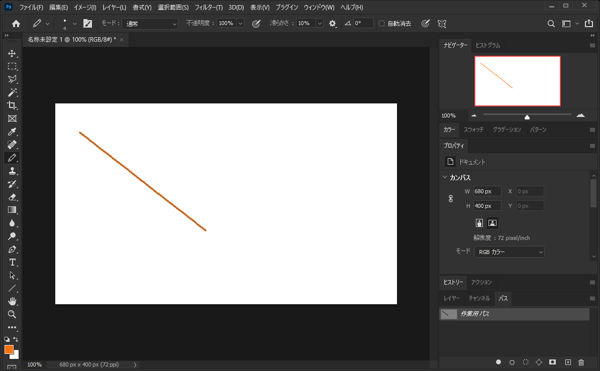The width and height of the screenshot is (600, 371).
Task: Select the Path Selection tool
Action: point(12,275)
